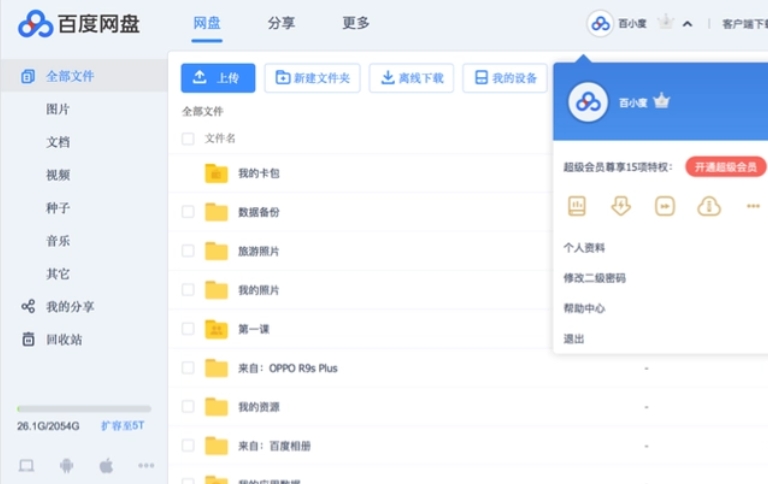Open 文档 category in sidebar

(x=58, y=142)
